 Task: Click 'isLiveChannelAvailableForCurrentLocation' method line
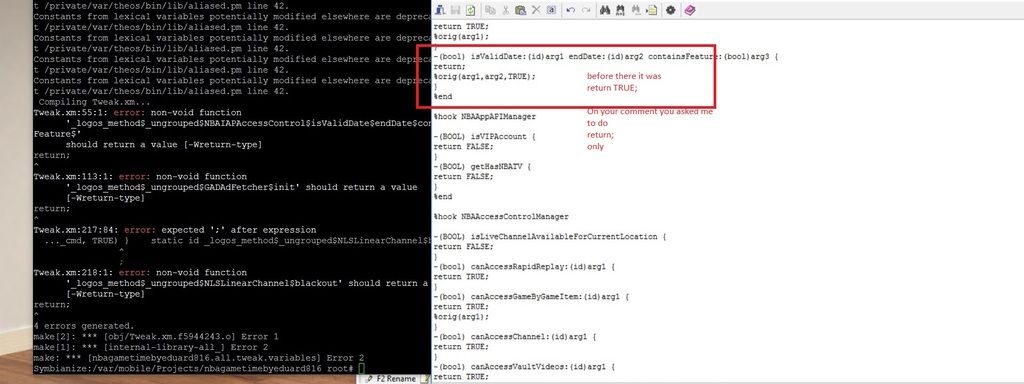pos(549,236)
